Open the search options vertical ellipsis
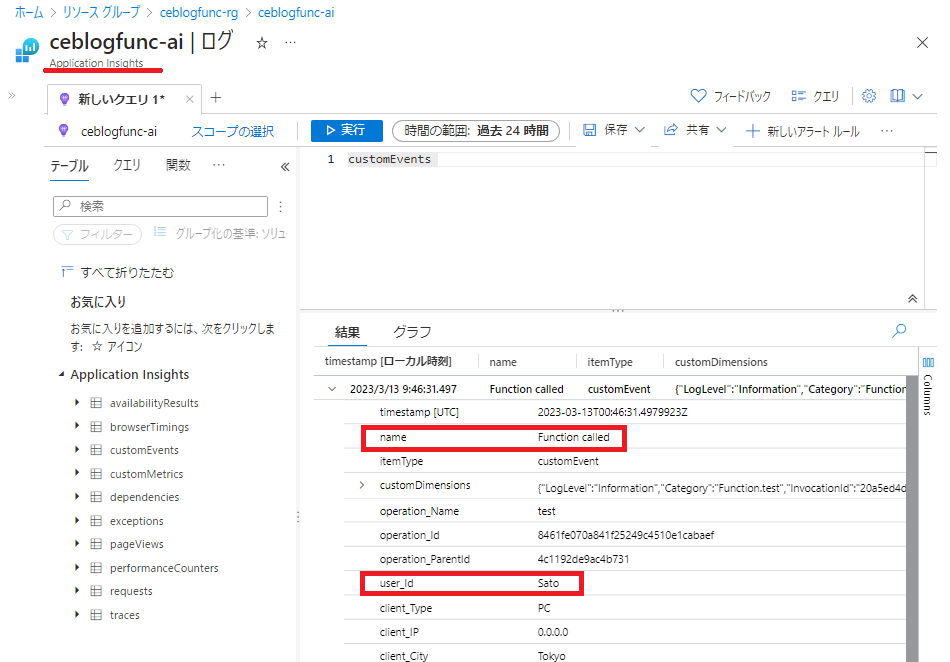Screen dimensions: 950x662 (281, 207)
